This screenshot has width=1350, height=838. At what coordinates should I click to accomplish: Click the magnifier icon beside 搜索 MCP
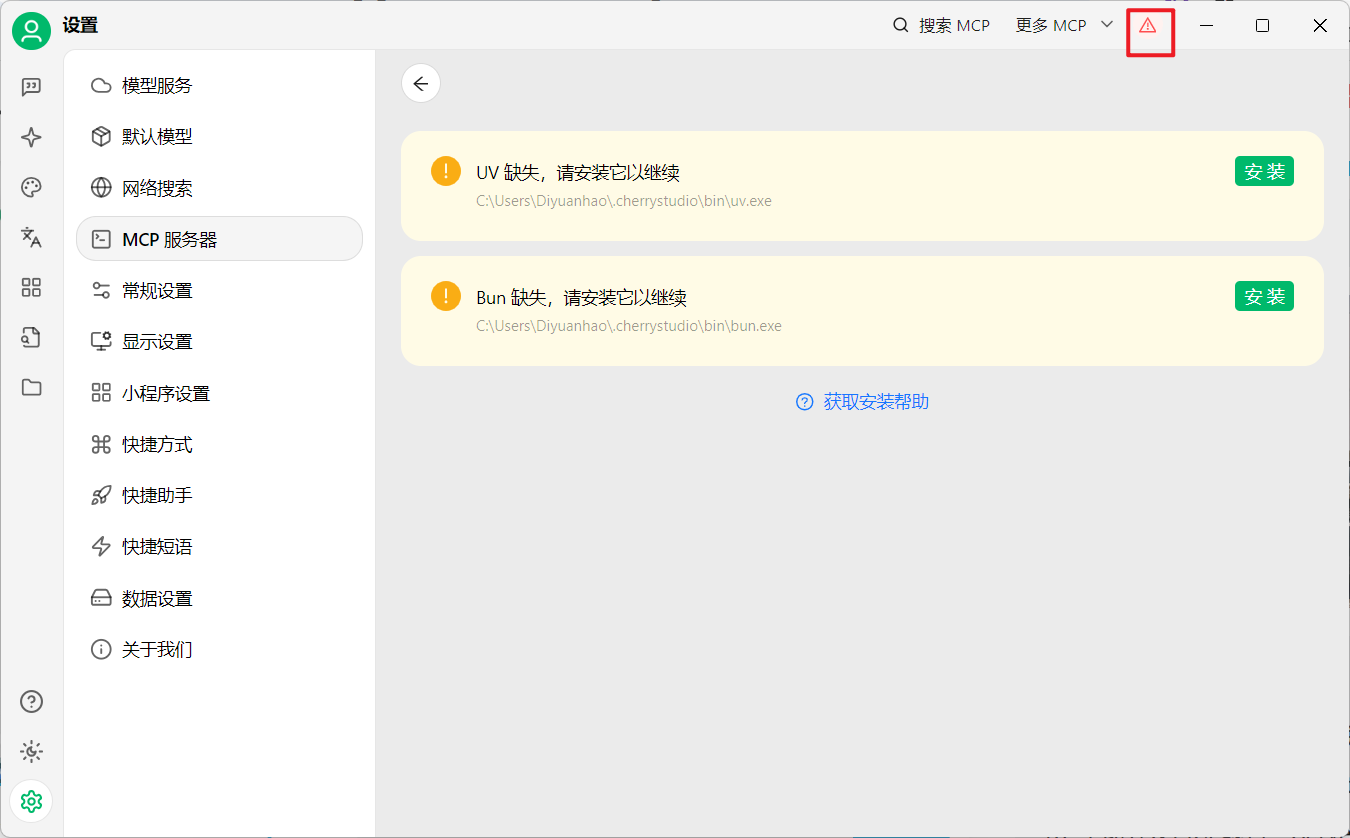pos(901,25)
